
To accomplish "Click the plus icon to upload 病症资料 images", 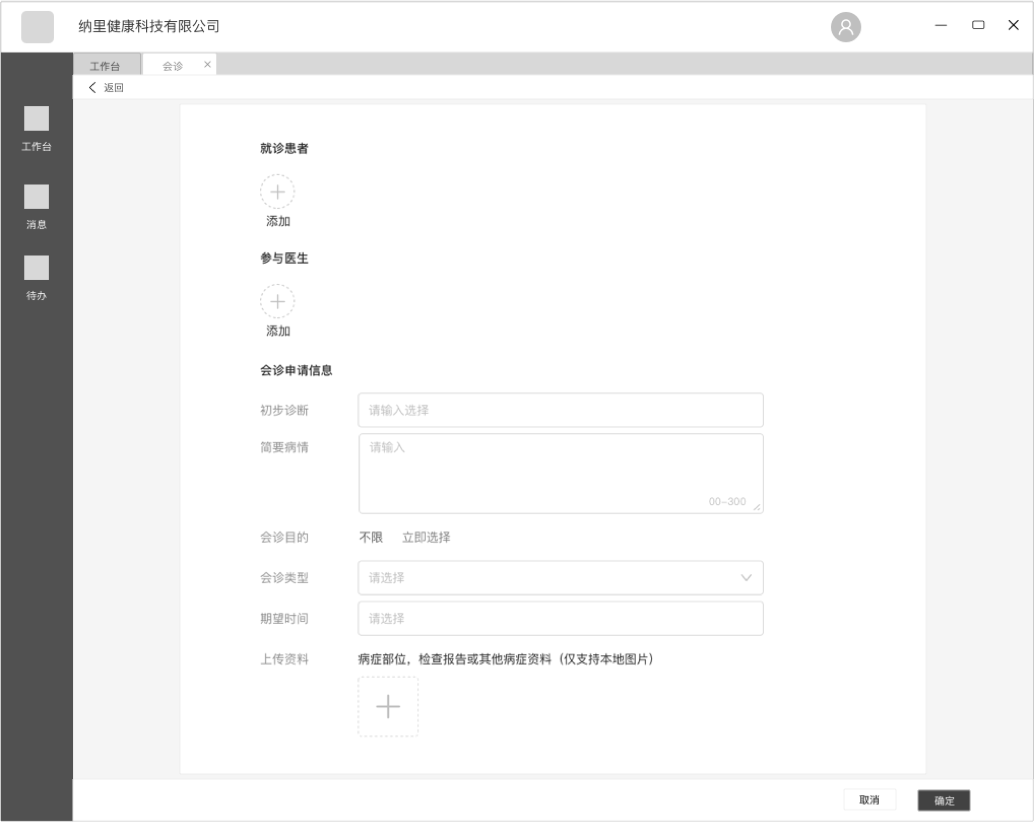I will [x=388, y=706].
